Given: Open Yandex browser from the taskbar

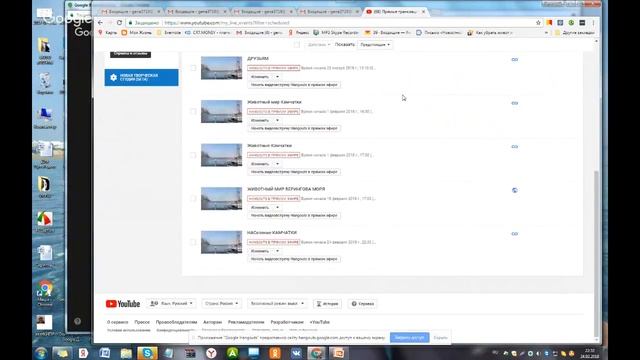Looking at the screenshot, I should point(211,353).
